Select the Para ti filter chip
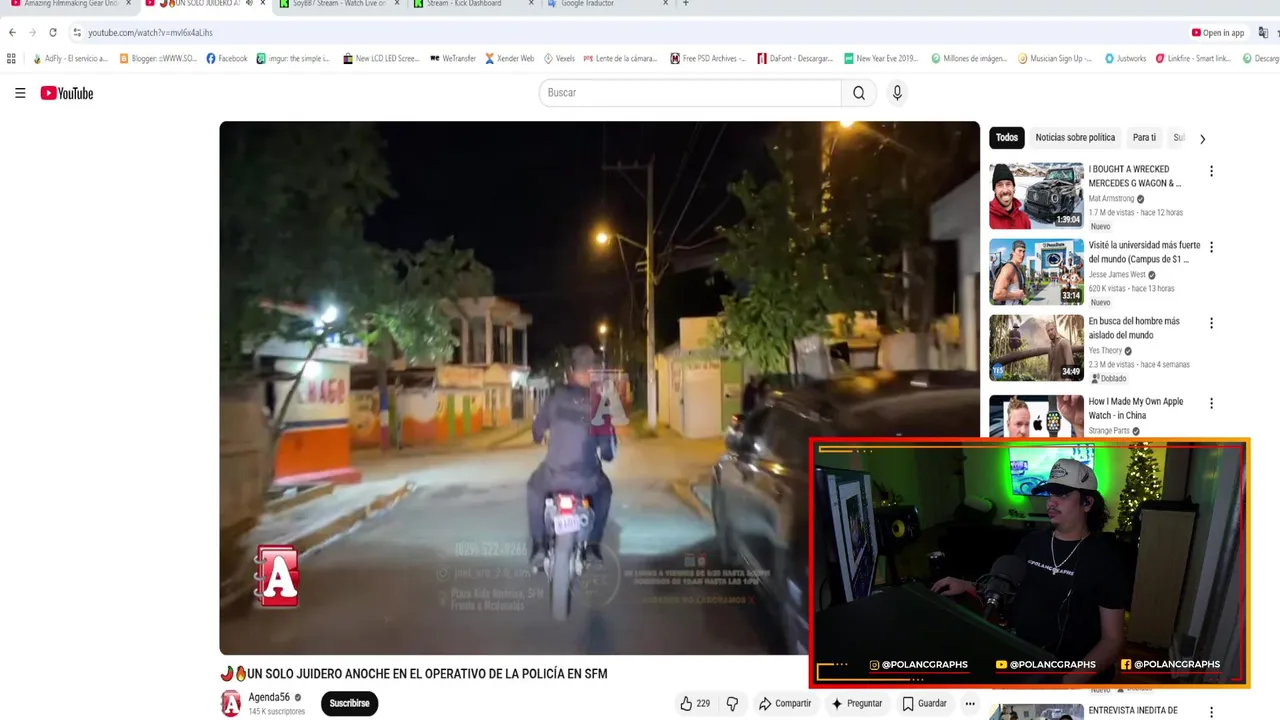1280x720 pixels. pyautogui.click(x=1144, y=138)
